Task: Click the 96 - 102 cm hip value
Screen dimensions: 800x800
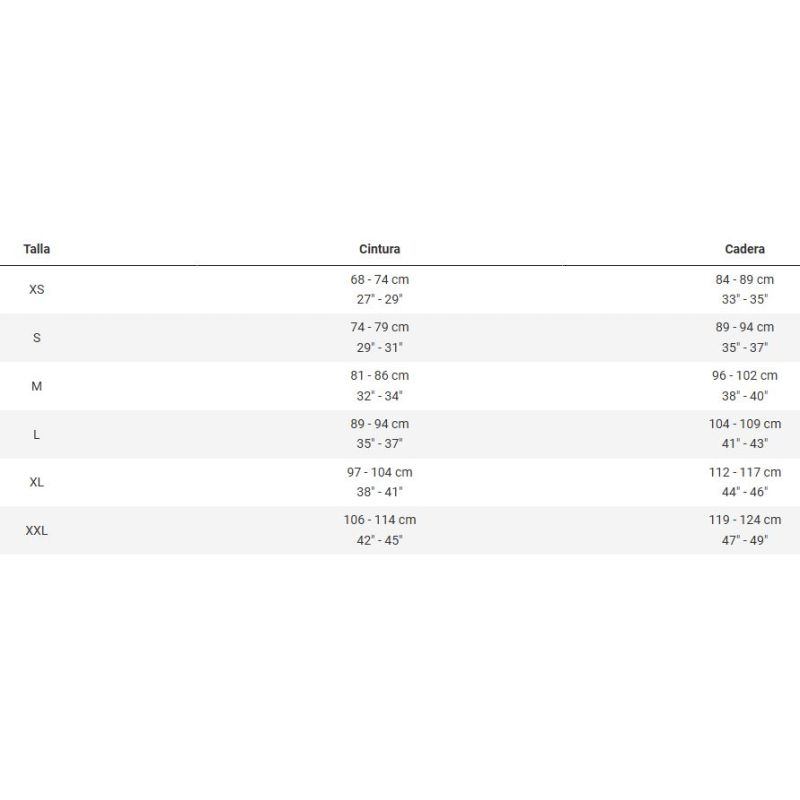Action: pos(744,376)
